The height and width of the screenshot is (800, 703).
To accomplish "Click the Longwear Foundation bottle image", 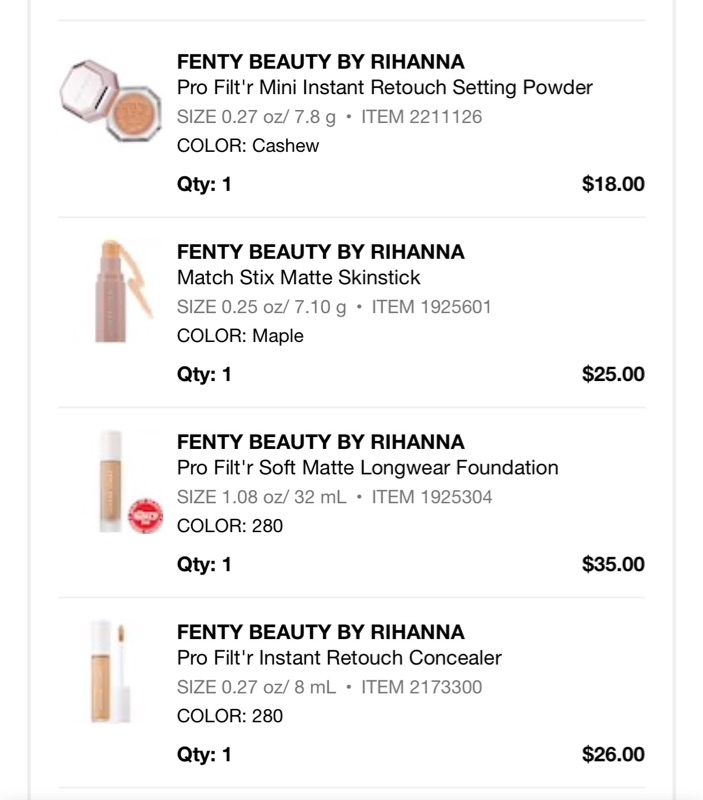I will pyautogui.click(x=110, y=481).
